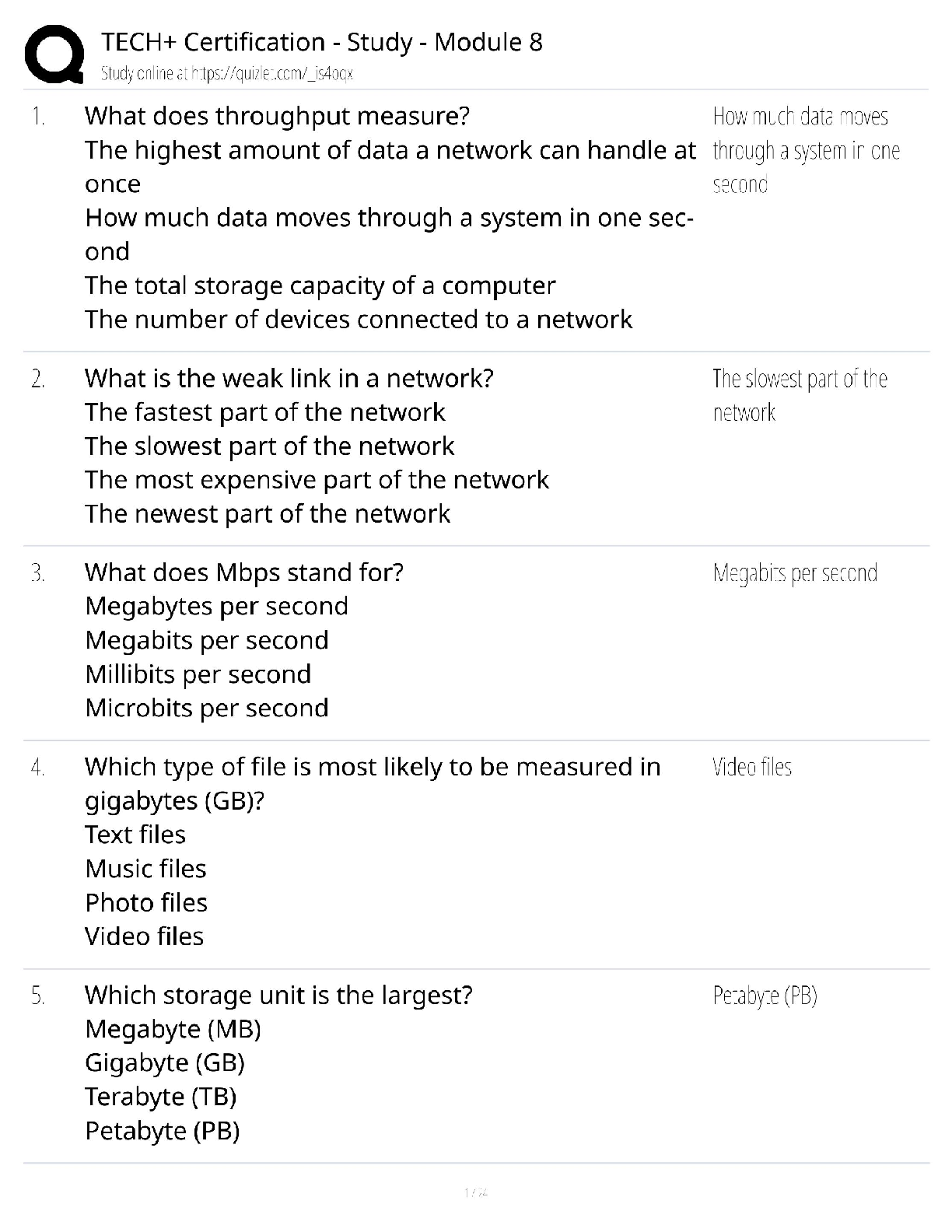The height and width of the screenshot is (1232, 952).
Task: Select option 'The number of devices connected to a network'
Action: tap(359, 320)
